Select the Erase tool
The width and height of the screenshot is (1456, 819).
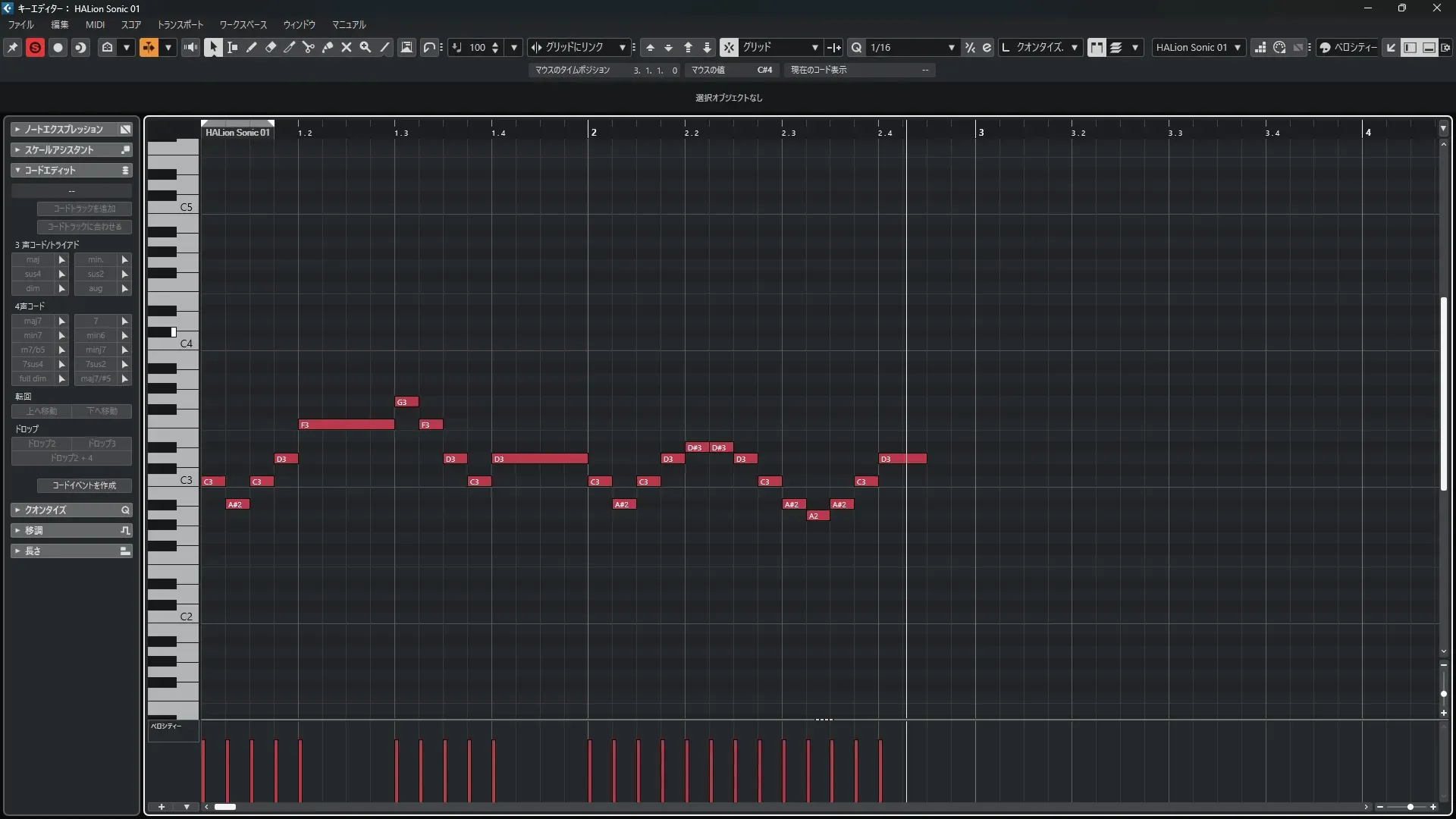coord(271,47)
